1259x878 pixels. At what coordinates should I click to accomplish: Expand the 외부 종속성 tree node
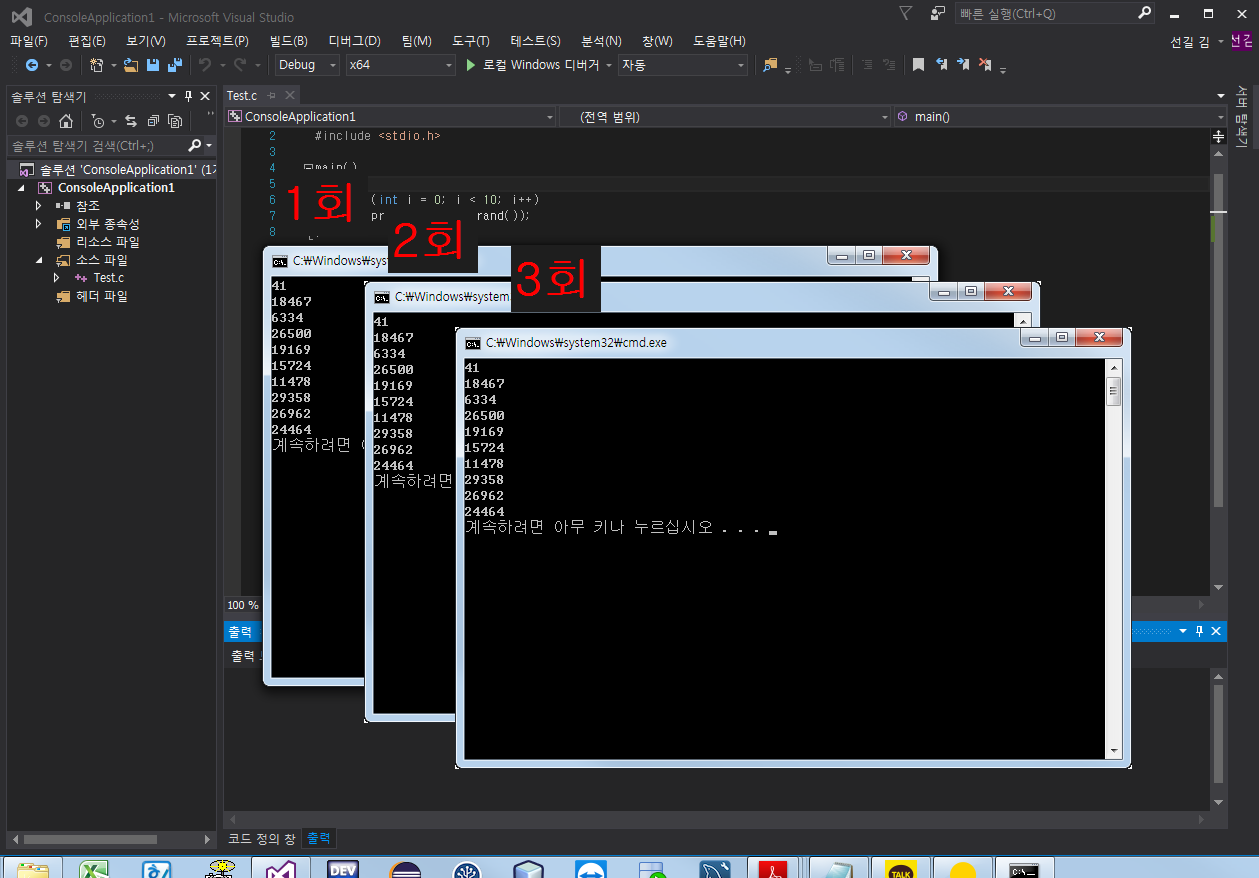tap(39, 224)
